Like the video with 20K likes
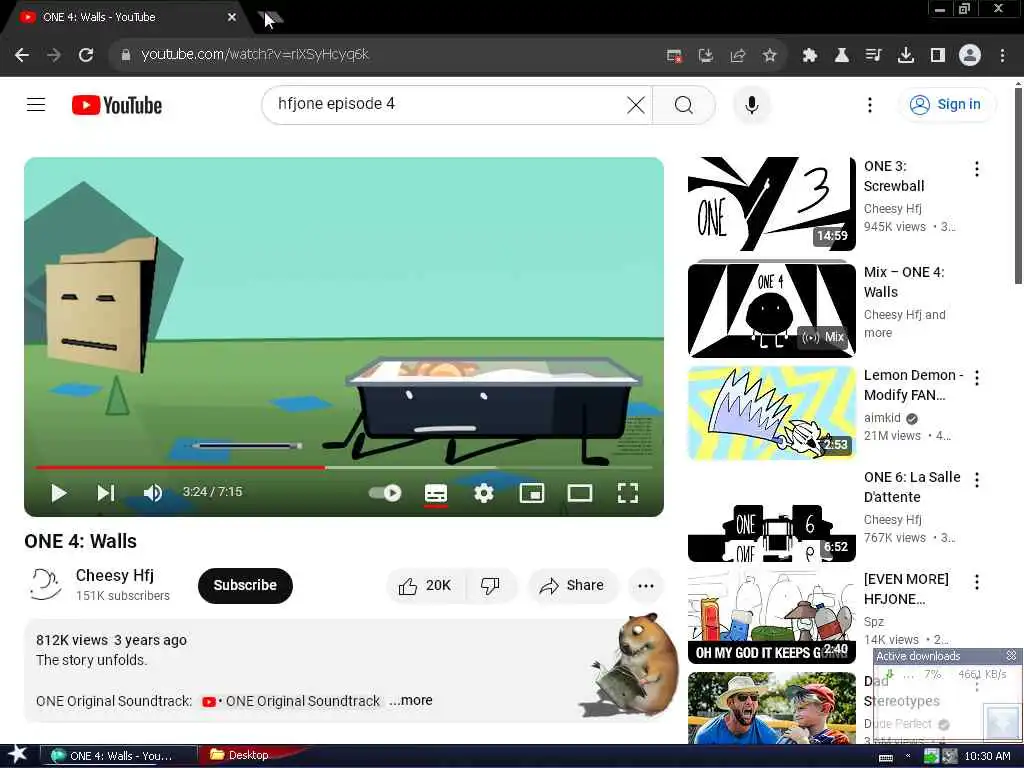The height and width of the screenshot is (768, 1024). 425,585
